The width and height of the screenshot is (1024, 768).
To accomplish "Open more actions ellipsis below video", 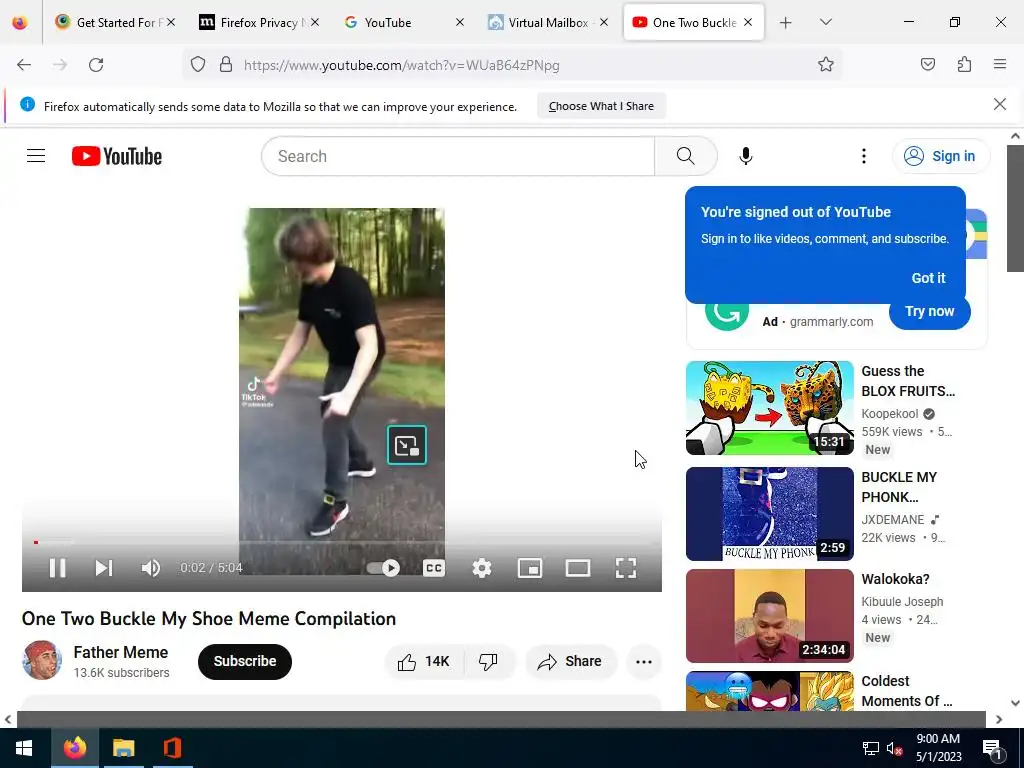I will (x=644, y=662).
